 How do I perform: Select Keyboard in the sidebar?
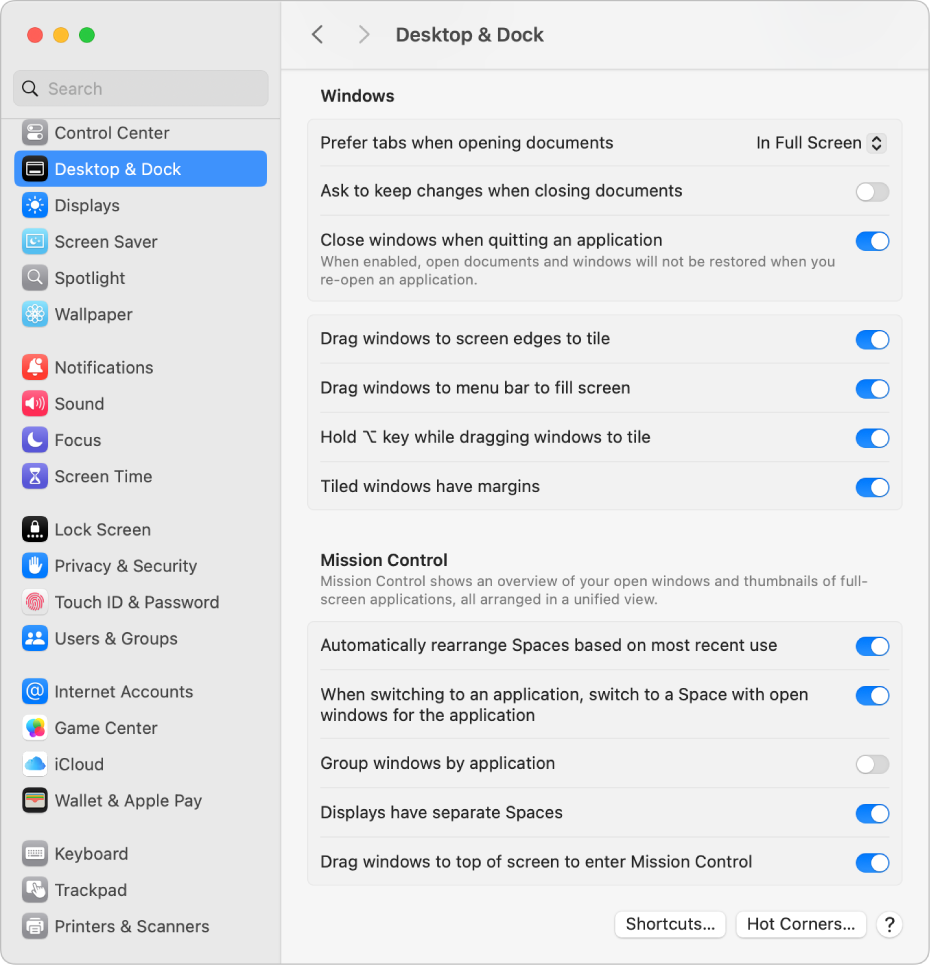coord(91,854)
